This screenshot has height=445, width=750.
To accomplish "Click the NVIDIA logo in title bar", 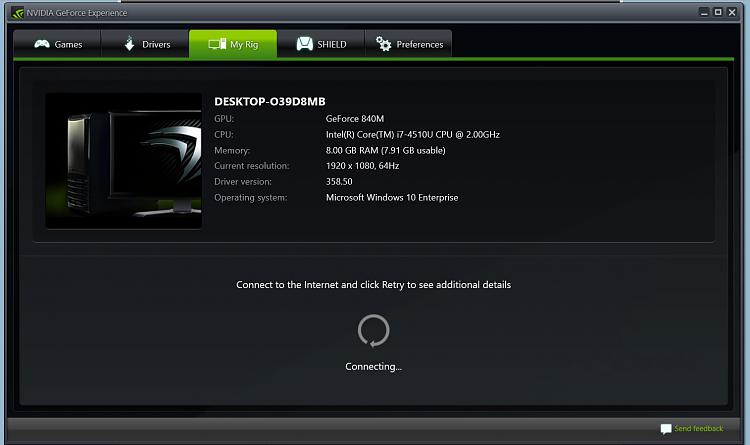I will (18, 12).
